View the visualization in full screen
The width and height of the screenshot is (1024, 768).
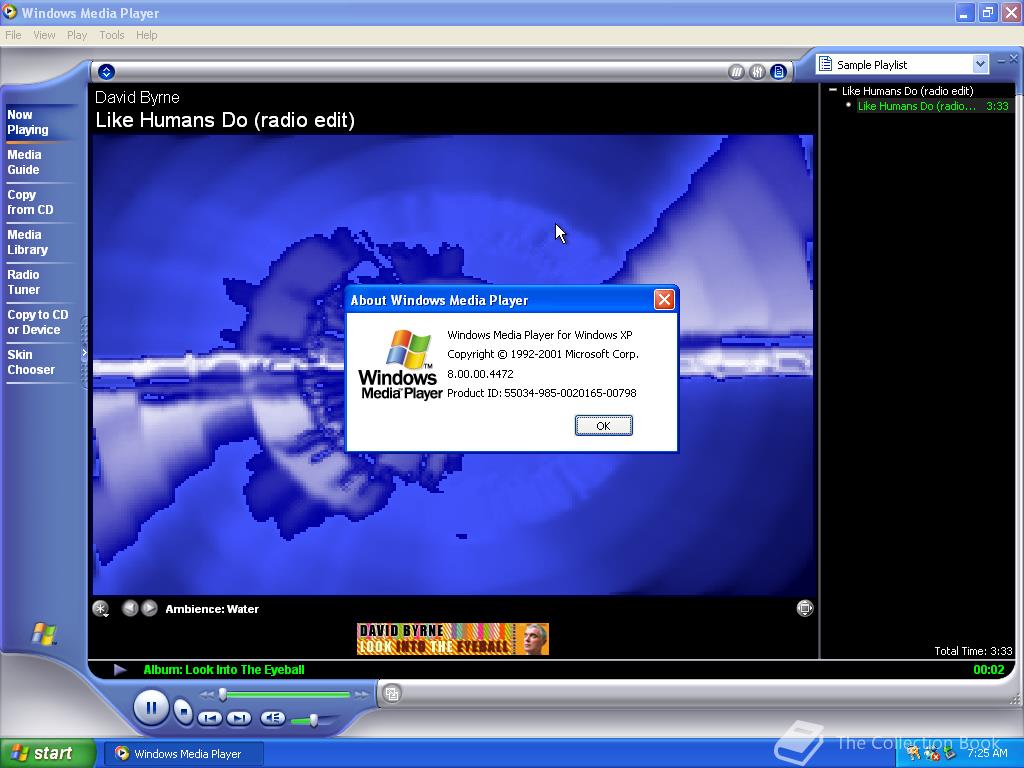(x=805, y=608)
